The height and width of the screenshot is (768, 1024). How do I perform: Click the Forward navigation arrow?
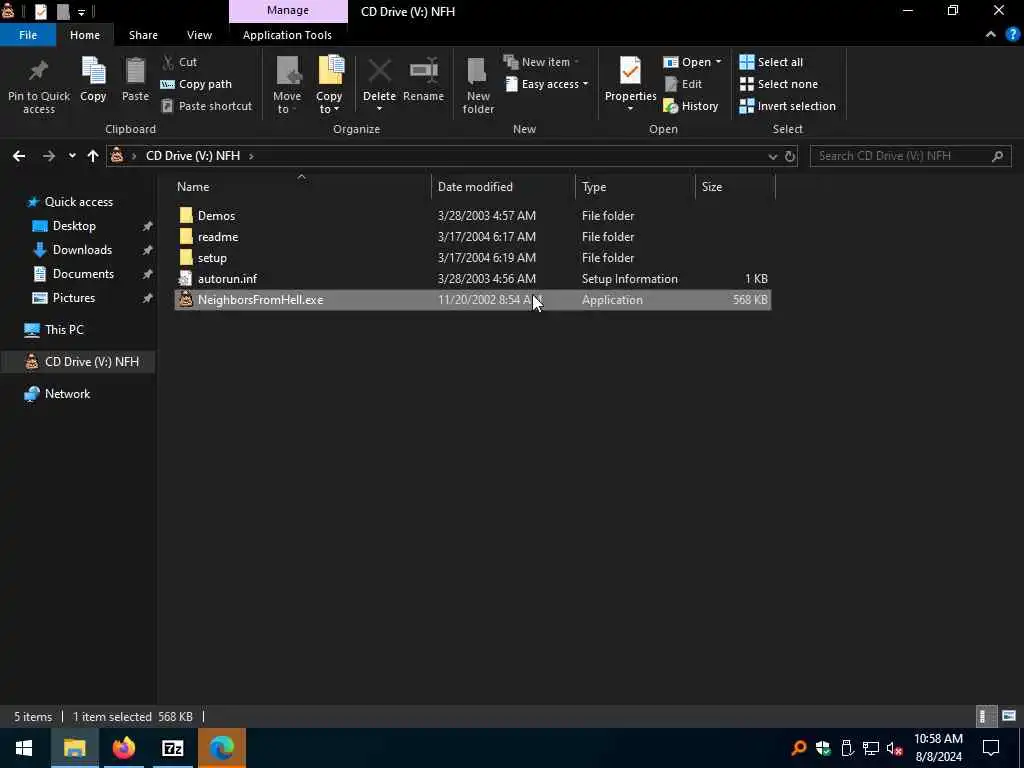point(49,156)
